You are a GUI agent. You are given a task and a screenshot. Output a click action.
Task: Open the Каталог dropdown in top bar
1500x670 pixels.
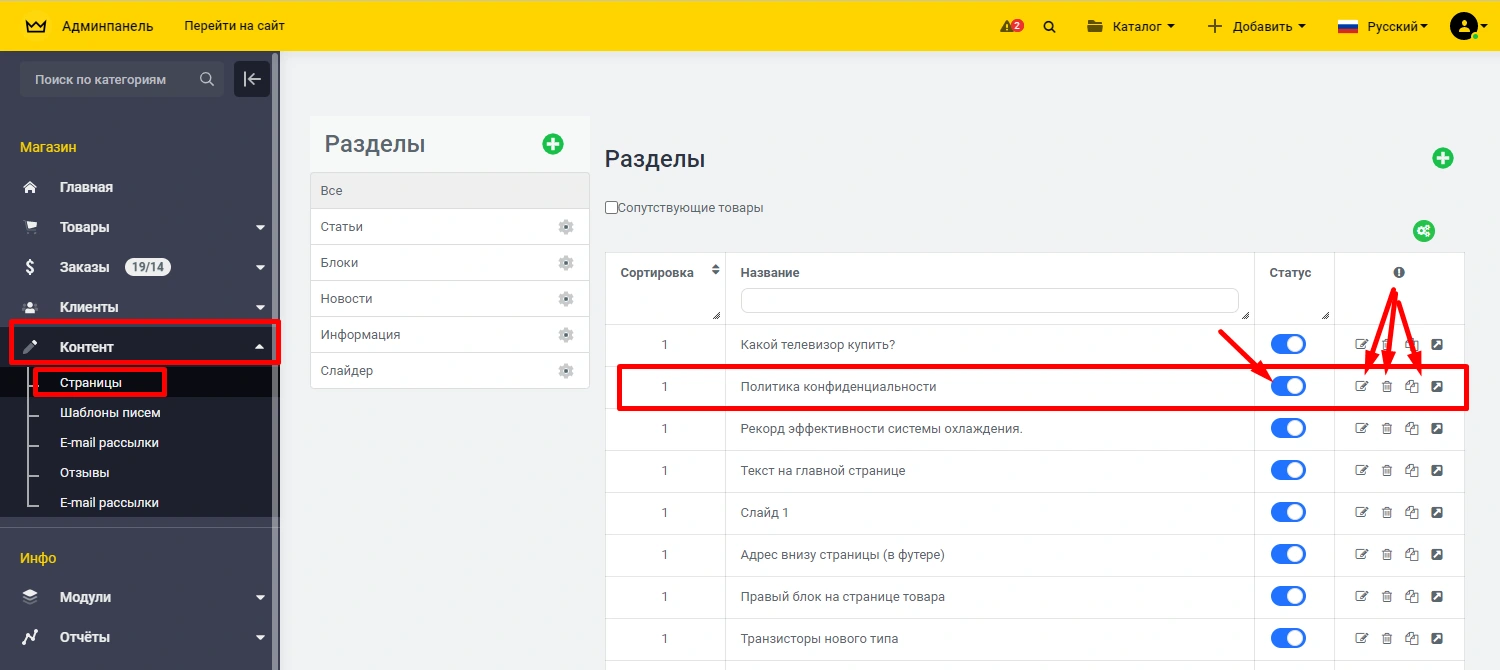click(1131, 27)
